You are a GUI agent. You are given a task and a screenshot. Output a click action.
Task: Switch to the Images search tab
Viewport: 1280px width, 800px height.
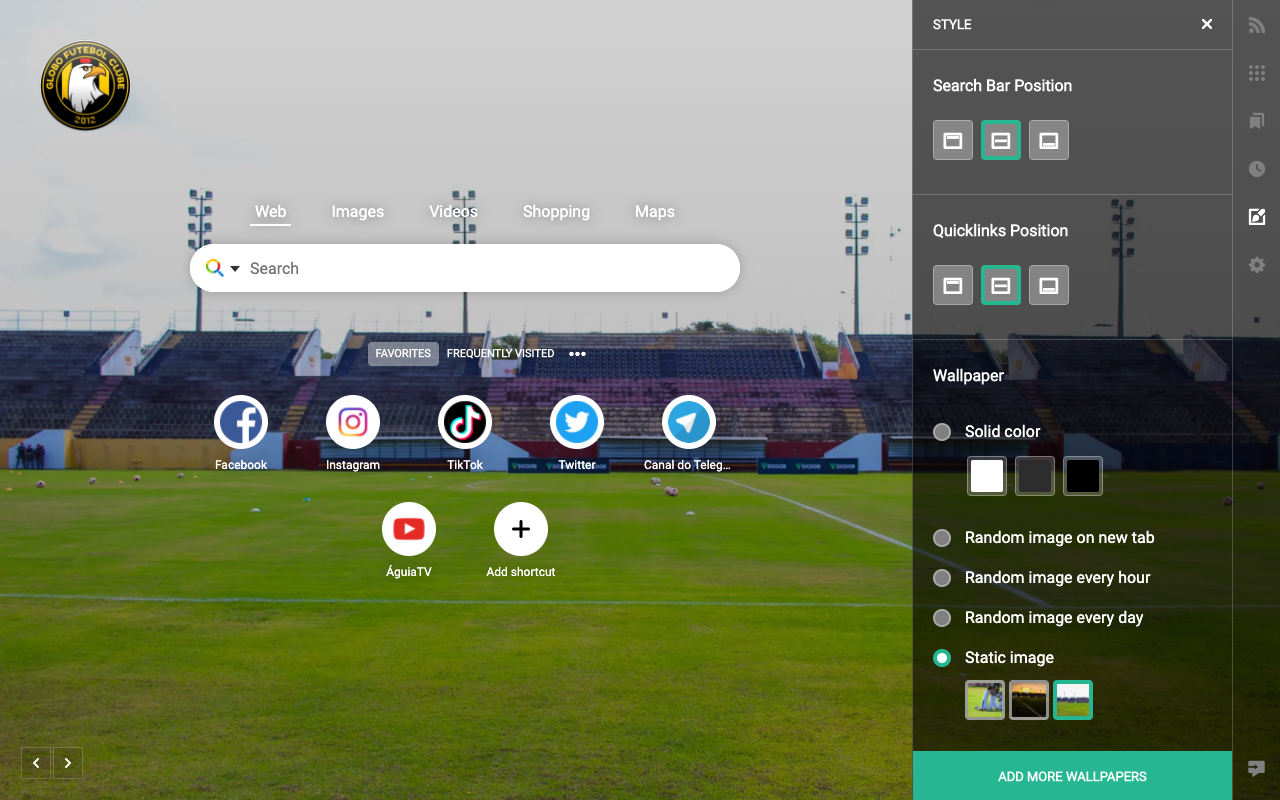pyautogui.click(x=358, y=212)
